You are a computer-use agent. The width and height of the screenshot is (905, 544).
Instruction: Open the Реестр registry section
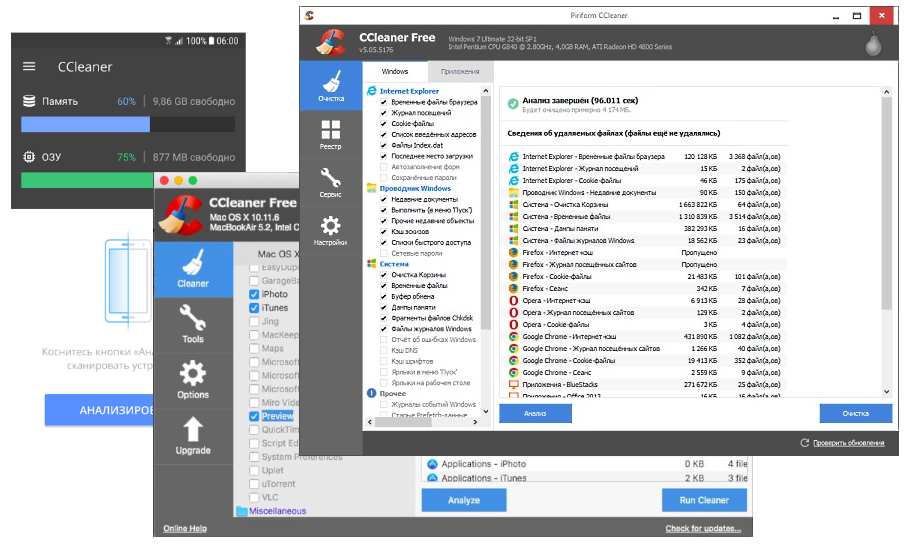point(331,135)
